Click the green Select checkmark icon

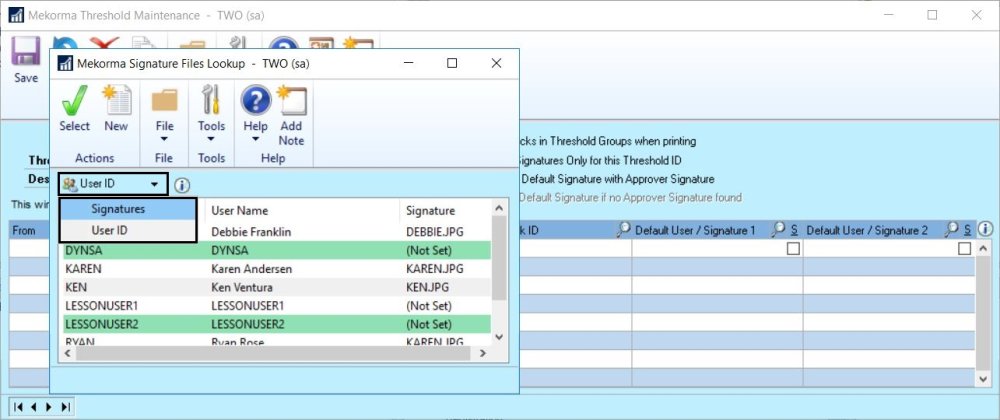tap(75, 101)
